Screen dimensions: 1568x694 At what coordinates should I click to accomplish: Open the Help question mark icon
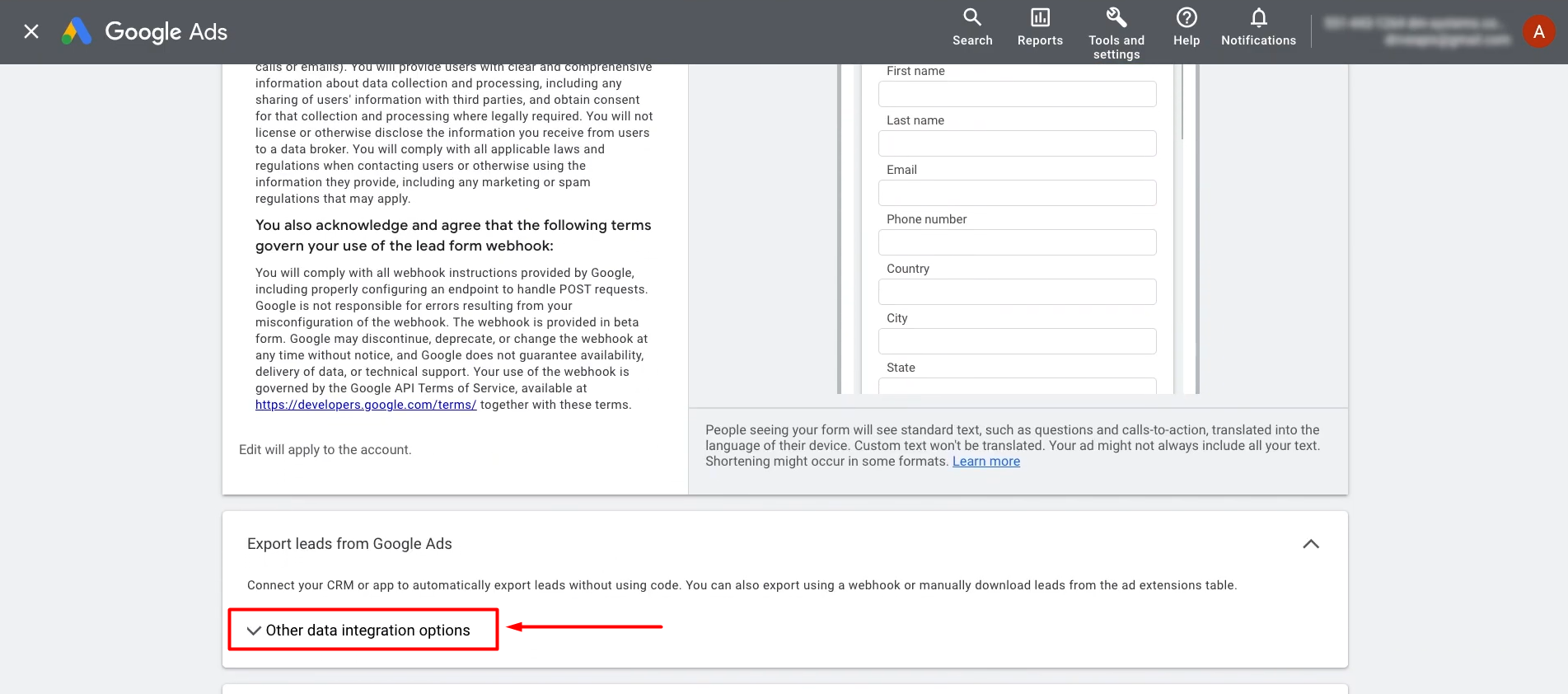(1187, 18)
